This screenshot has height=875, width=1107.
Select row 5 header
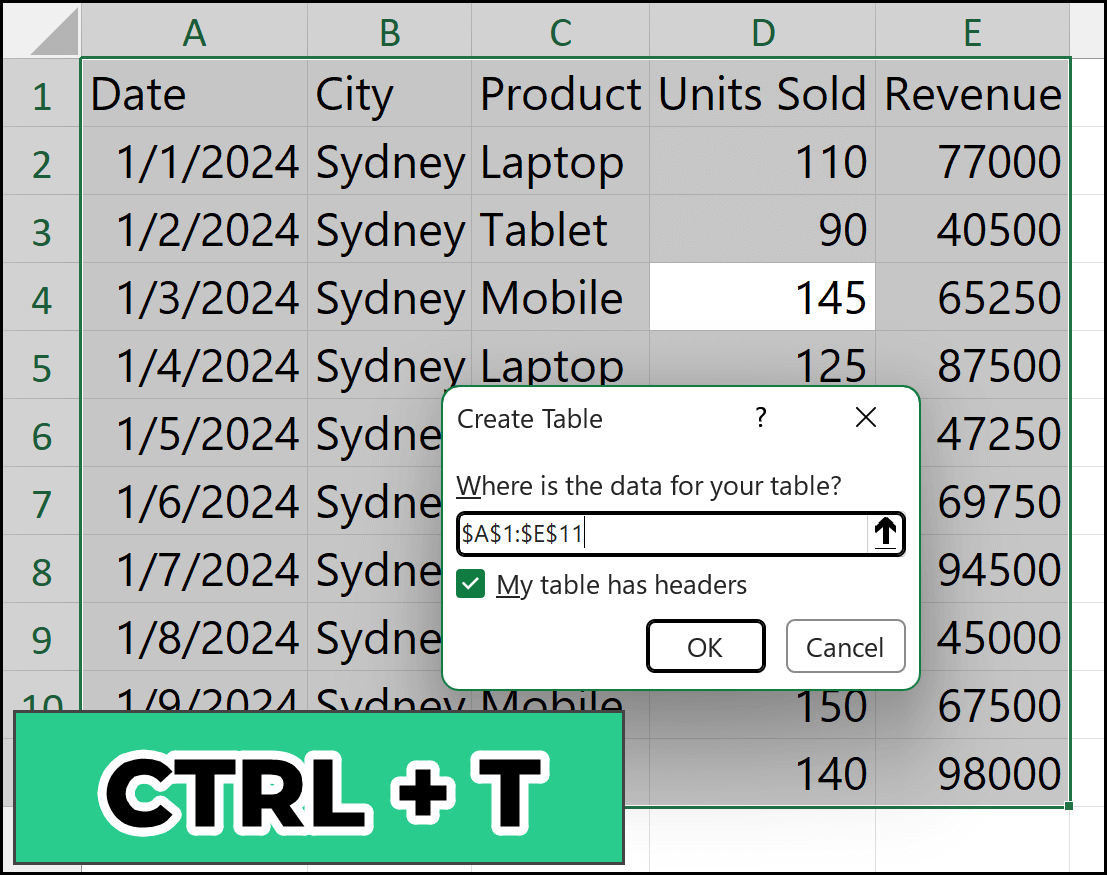coord(41,366)
